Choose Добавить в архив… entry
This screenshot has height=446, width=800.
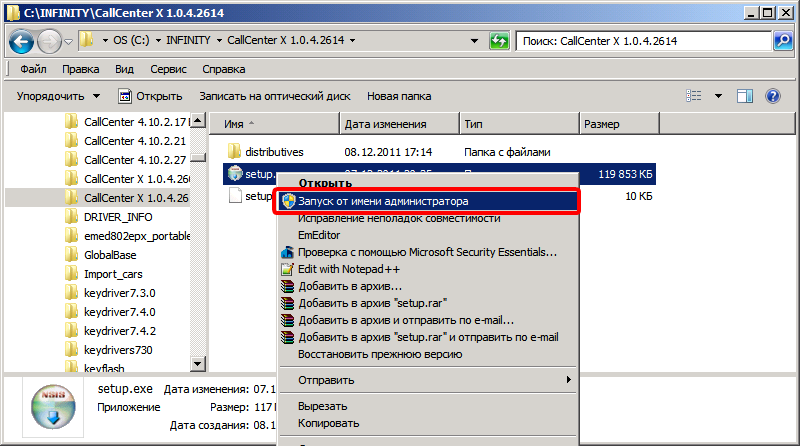pos(350,286)
